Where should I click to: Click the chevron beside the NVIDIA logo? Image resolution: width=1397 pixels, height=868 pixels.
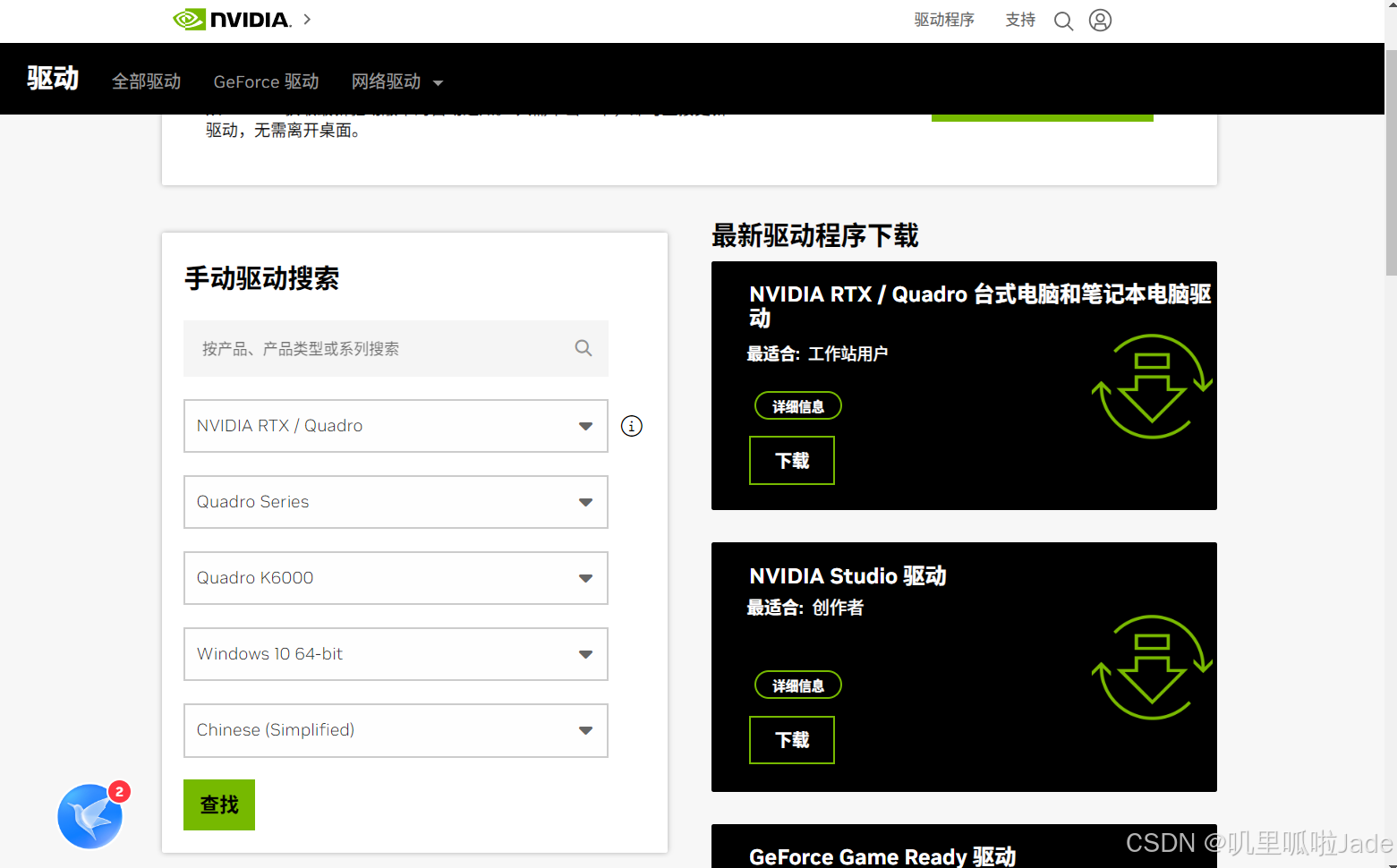tap(307, 19)
